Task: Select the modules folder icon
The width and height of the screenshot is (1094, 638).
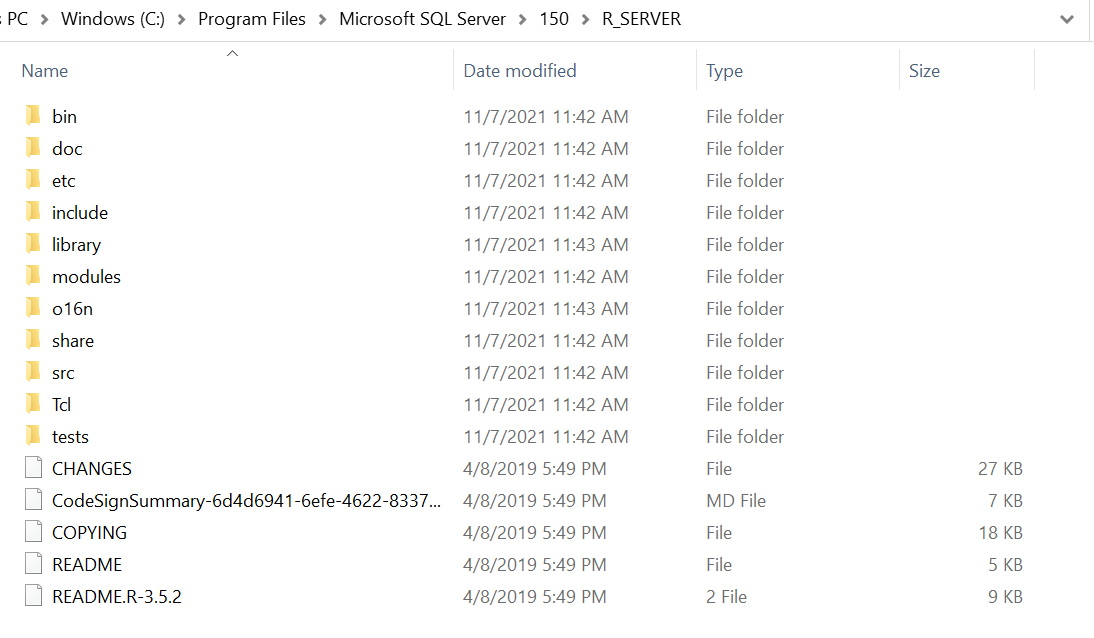Action: click(x=33, y=276)
